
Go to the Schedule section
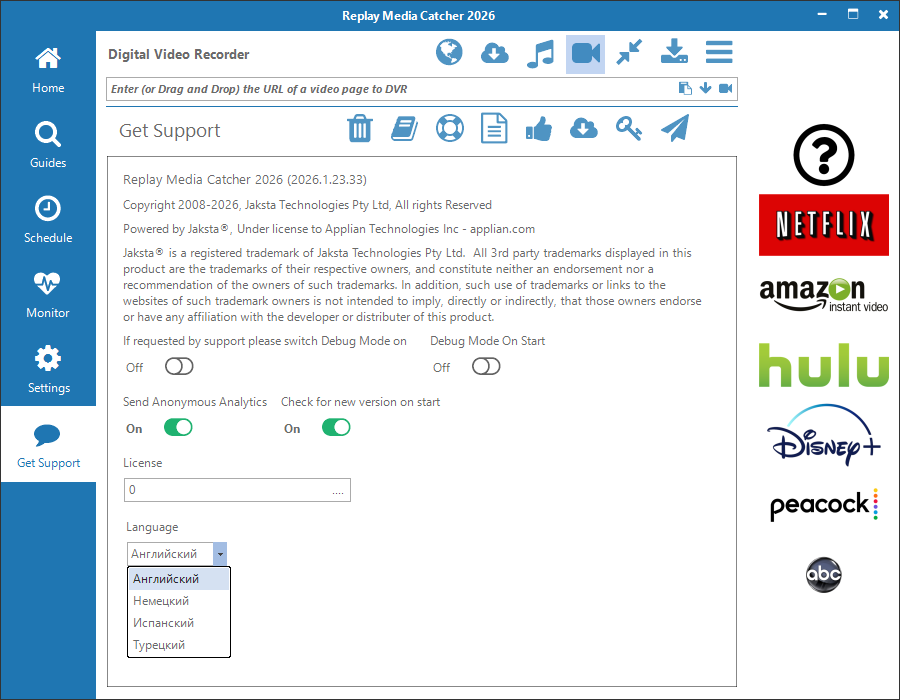(48, 220)
